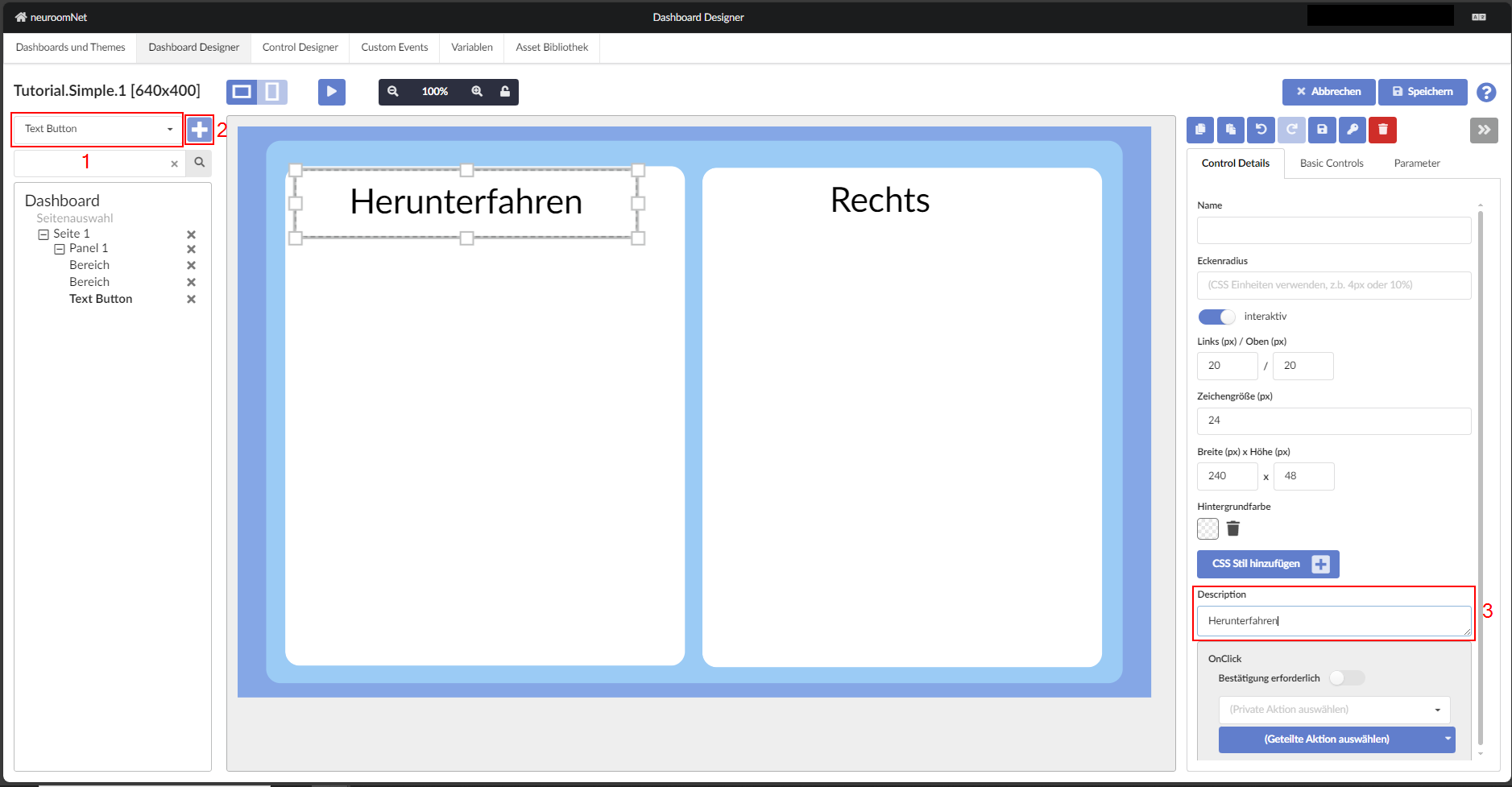Undo the last change
The image size is (1512, 787).
1261,130
